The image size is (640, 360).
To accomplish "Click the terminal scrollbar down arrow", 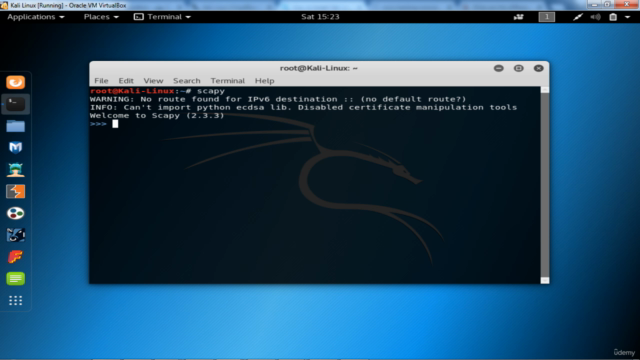I will 545,280.
